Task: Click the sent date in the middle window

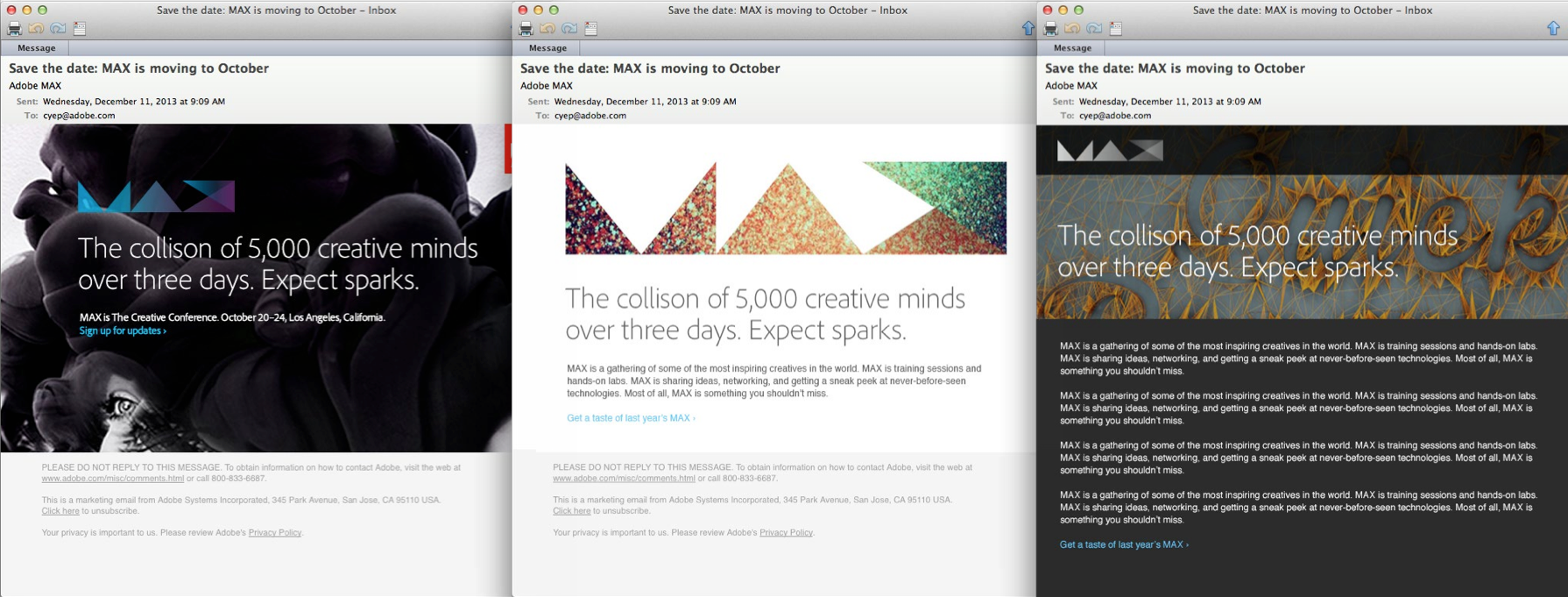Action: (646, 102)
